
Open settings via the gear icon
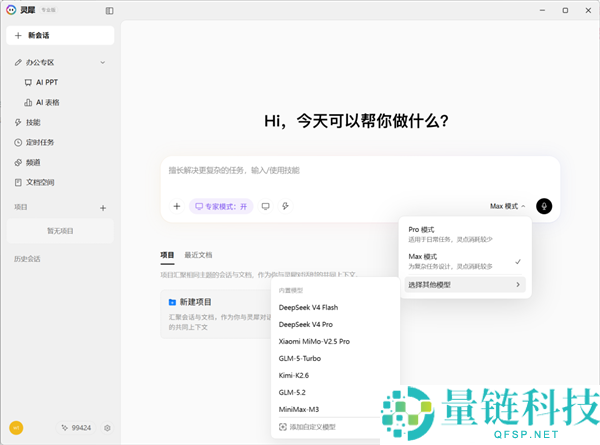click(x=107, y=428)
